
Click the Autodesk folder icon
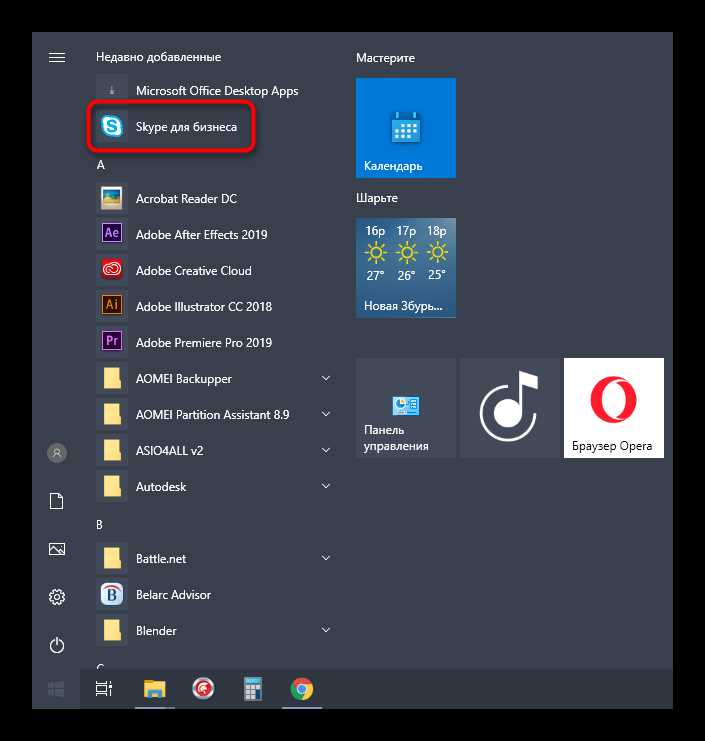pyautogui.click(x=112, y=486)
